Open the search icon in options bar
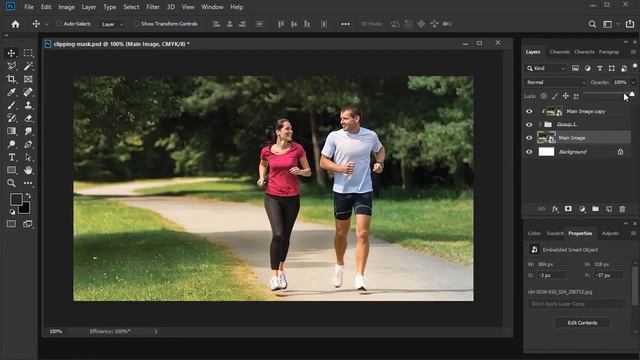 tap(592, 24)
